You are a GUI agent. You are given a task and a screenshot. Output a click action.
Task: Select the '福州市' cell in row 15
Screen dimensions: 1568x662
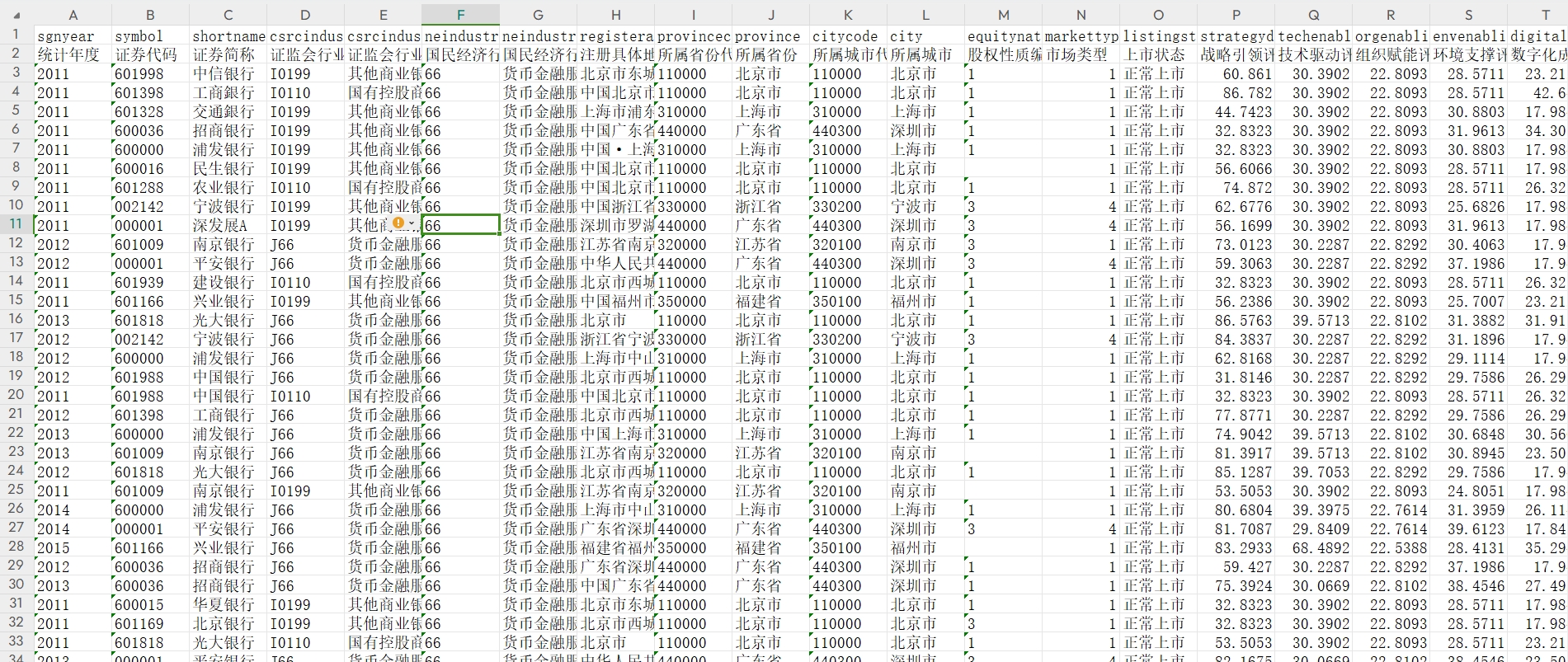(x=925, y=301)
